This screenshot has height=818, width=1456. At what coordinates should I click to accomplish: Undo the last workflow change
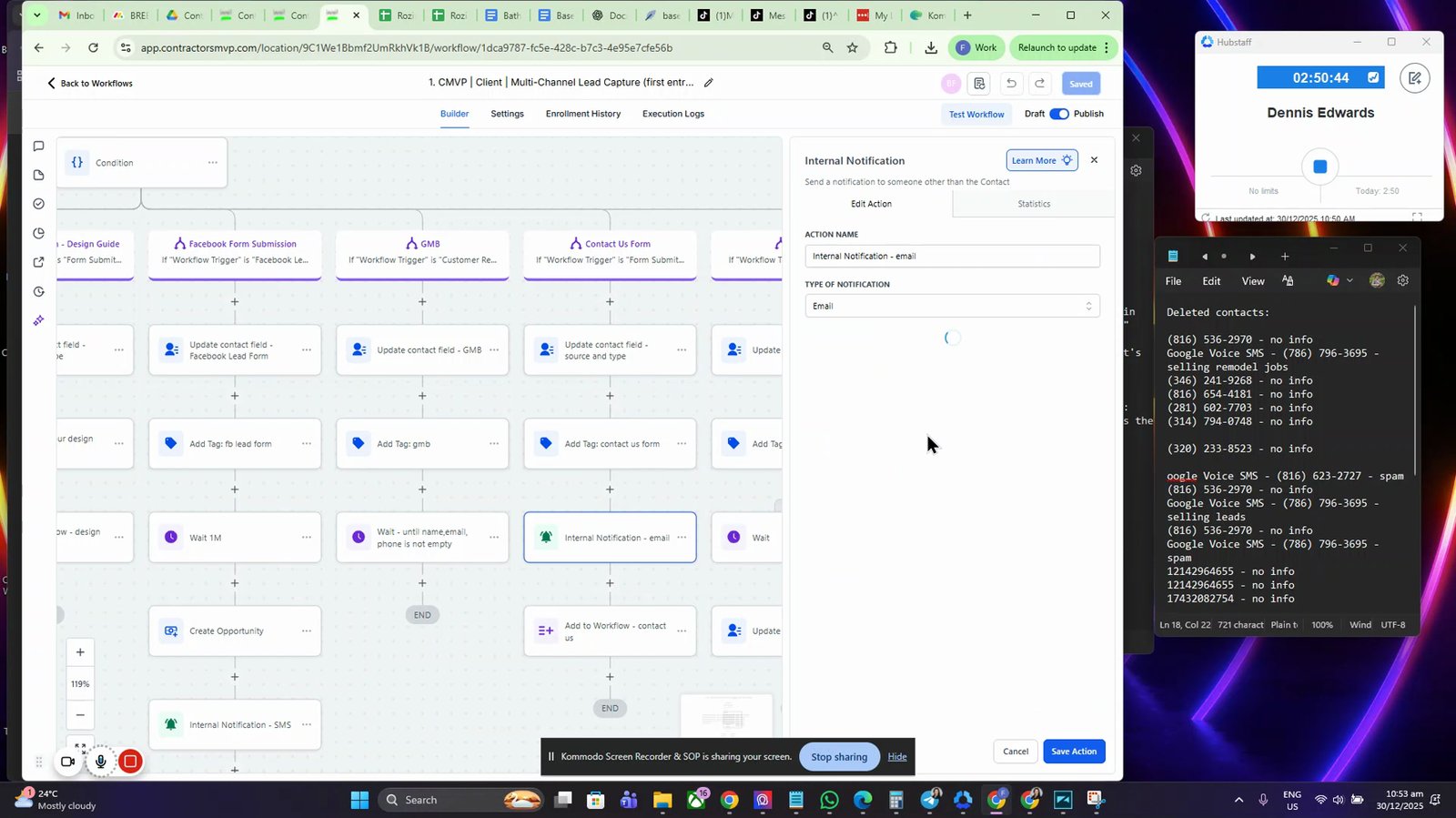1010,84
